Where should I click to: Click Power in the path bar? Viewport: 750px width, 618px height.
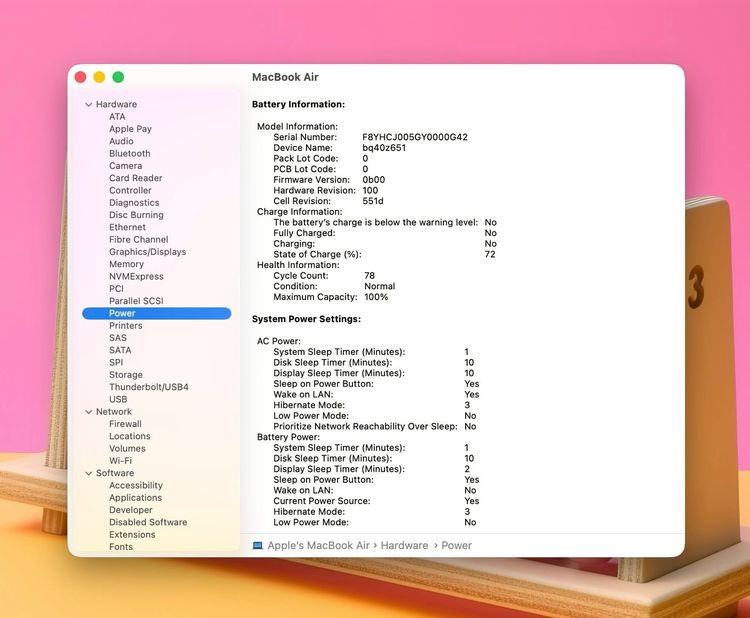[x=456, y=545]
